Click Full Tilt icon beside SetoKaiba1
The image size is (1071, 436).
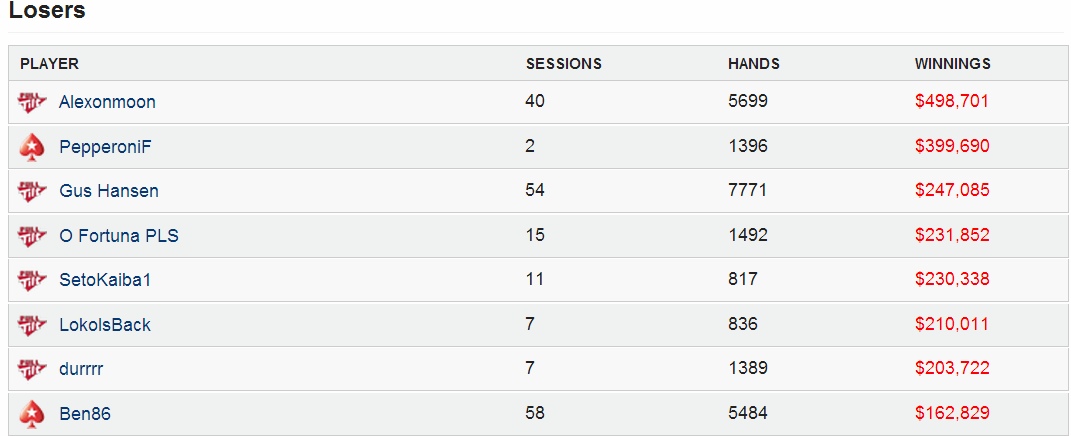[x=32, y=280]
